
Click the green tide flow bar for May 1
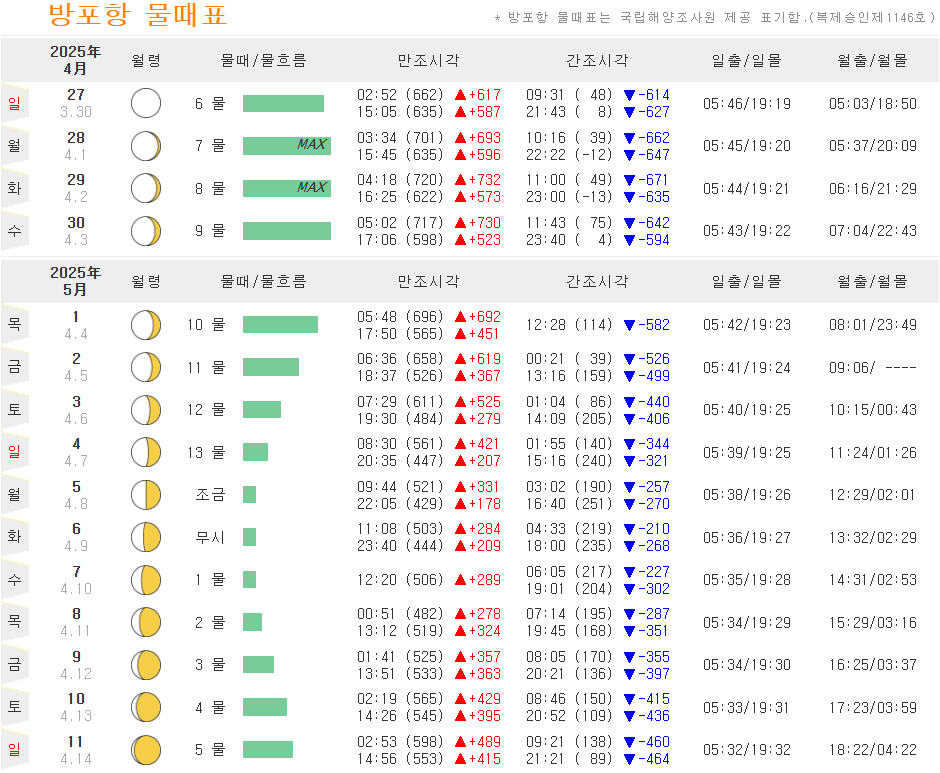click(278, 324)
